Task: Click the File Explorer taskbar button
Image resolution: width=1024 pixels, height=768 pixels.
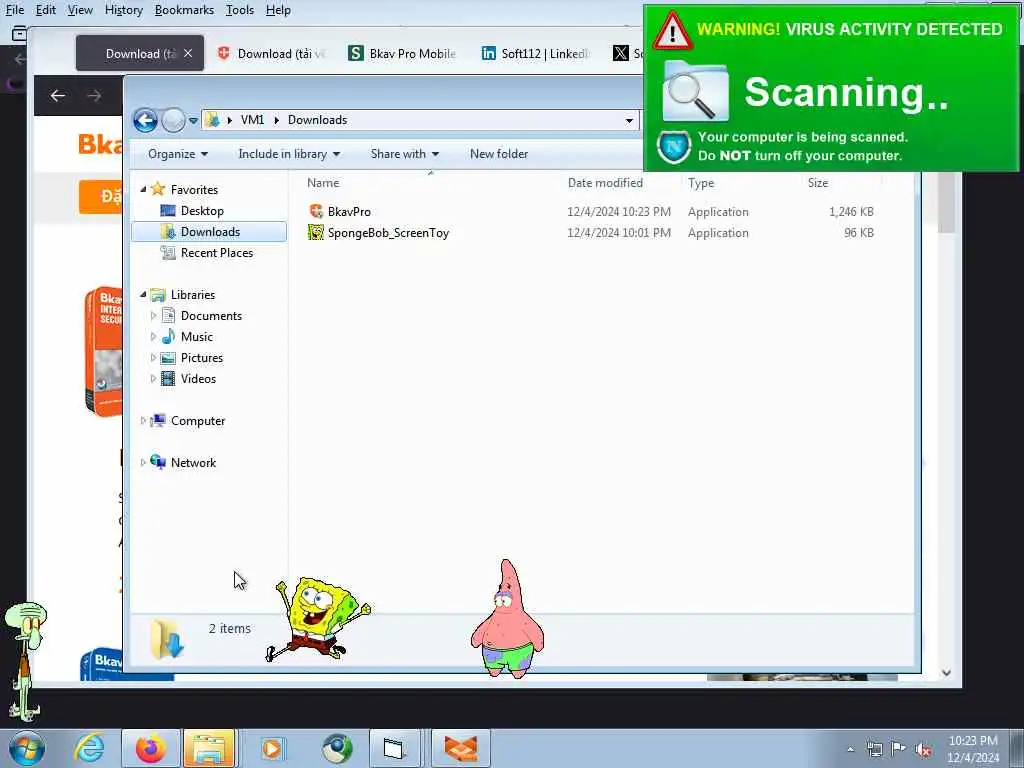Action: tap(209, 748)
